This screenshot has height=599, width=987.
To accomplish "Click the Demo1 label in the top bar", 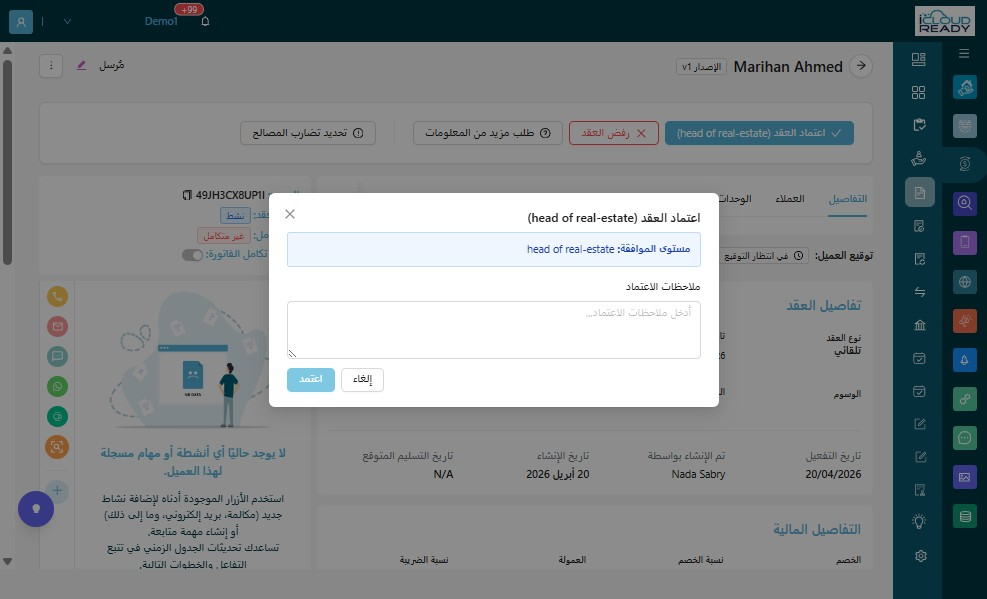I will coord(161,21).
